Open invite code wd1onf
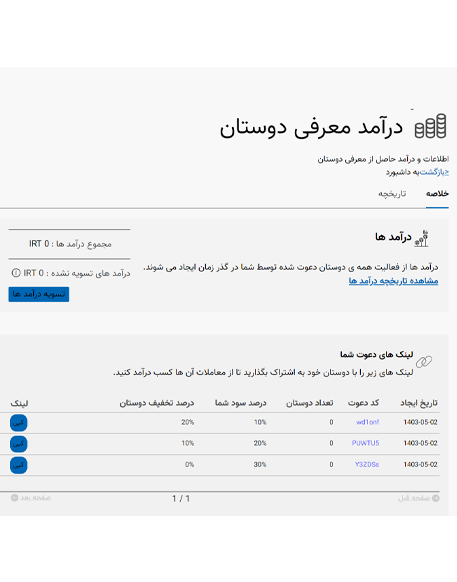The height and width of the screenshot is (582, 457). [368, 422]
